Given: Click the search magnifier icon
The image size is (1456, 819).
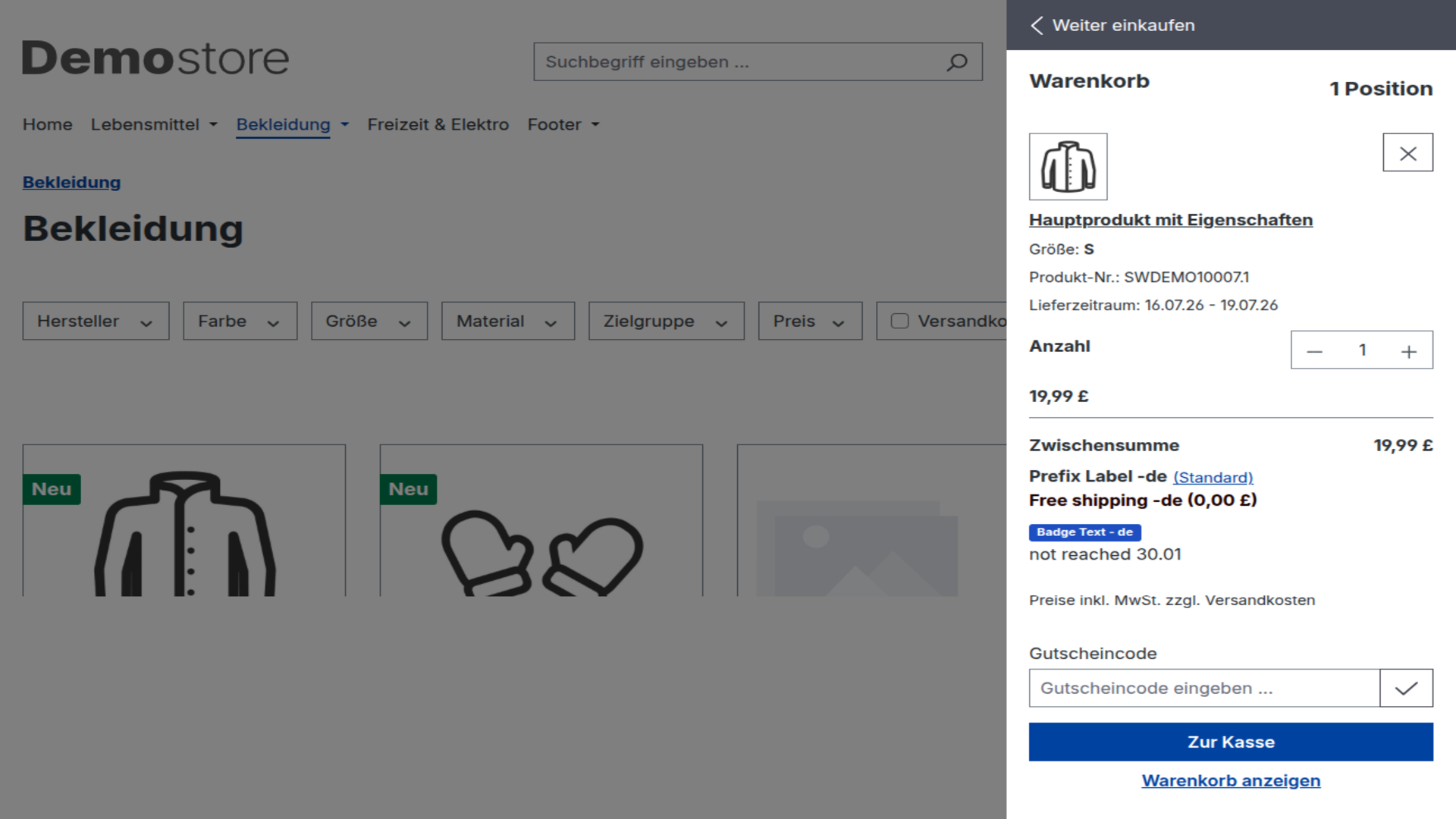Looking at the screenshot, I should (957, 62).
